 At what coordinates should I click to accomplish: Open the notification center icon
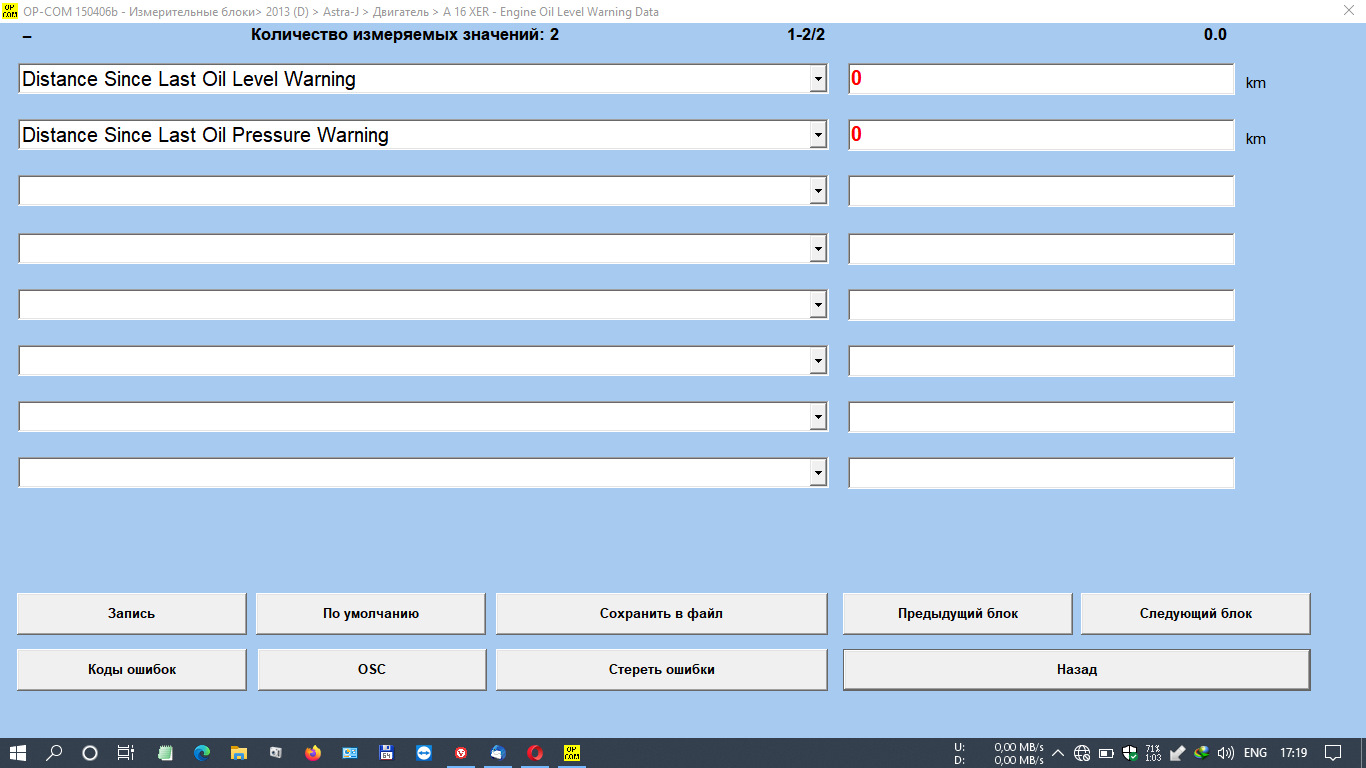[1332, 753]
